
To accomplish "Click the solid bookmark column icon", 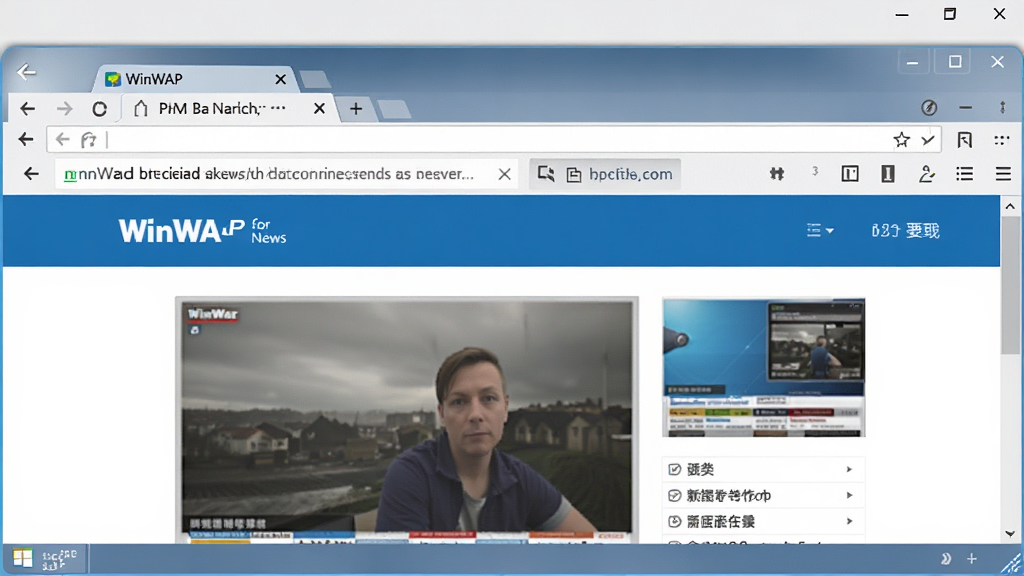I will click(888, 174).
